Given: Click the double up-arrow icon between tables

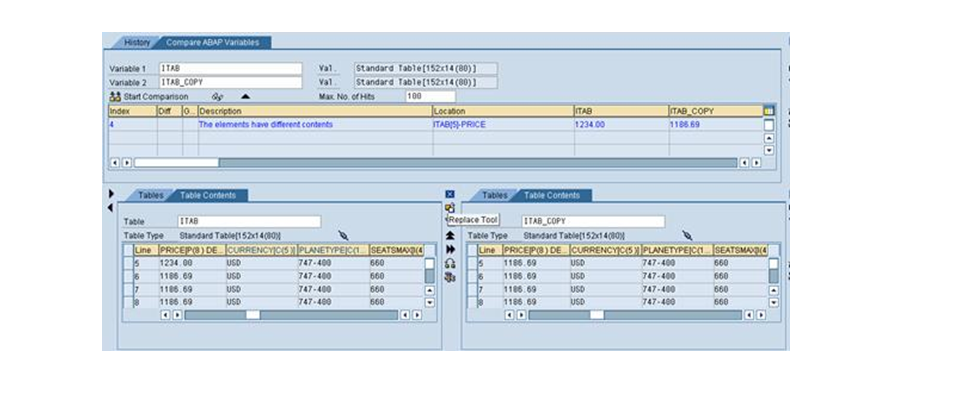Looking at the screenshot, I should click(450, 234).
